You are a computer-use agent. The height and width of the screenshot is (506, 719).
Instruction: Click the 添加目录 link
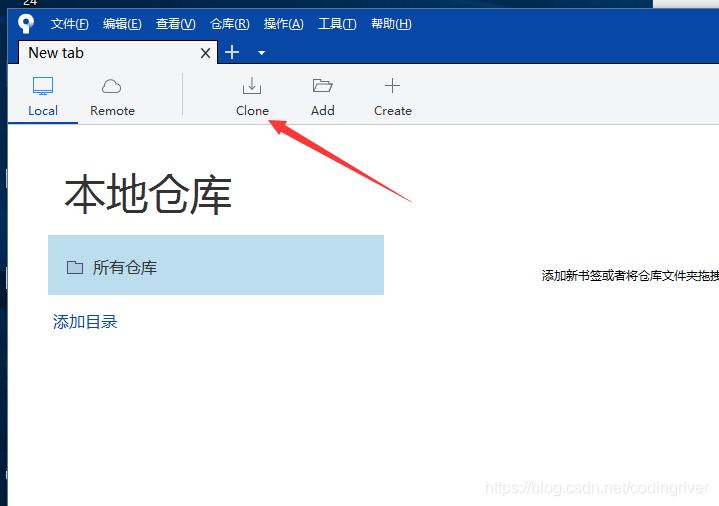coord(85,322)
